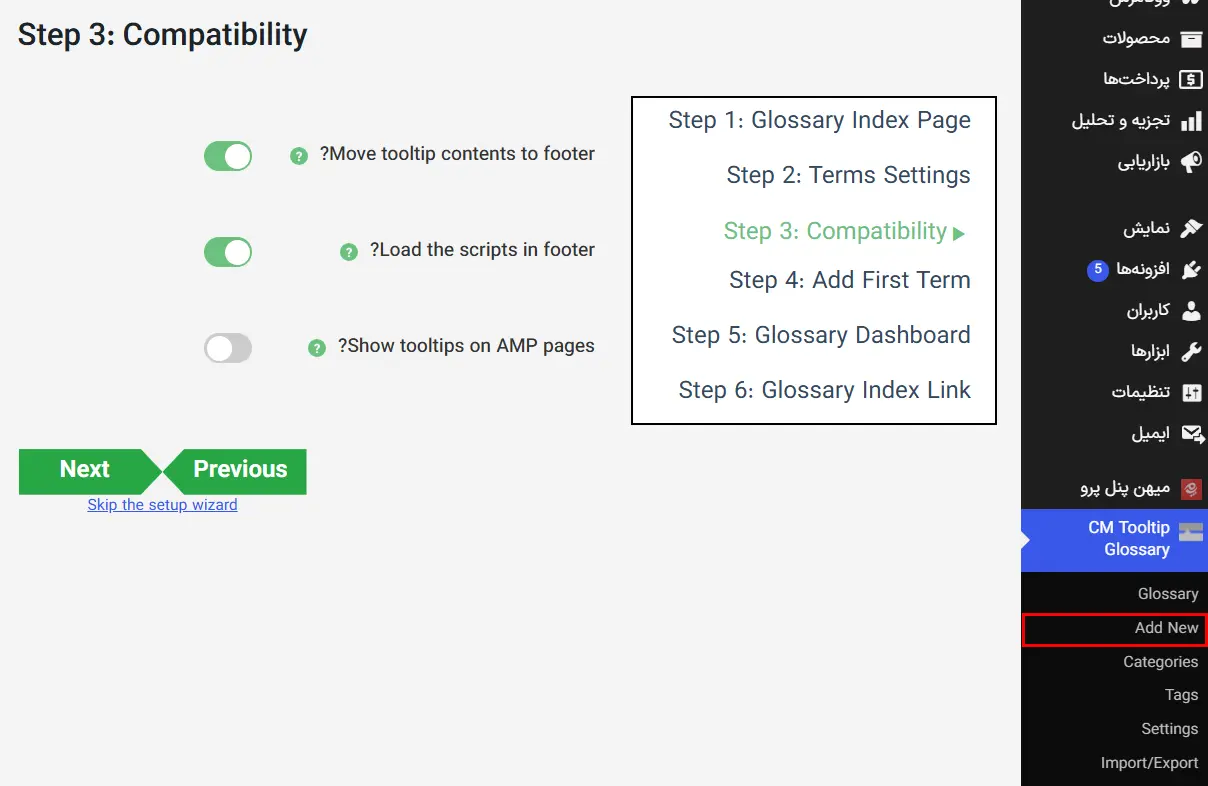Click the Tools (ابزارها) wrench icon
The height and width of the screenshot is (786, 1208).
1191,352
